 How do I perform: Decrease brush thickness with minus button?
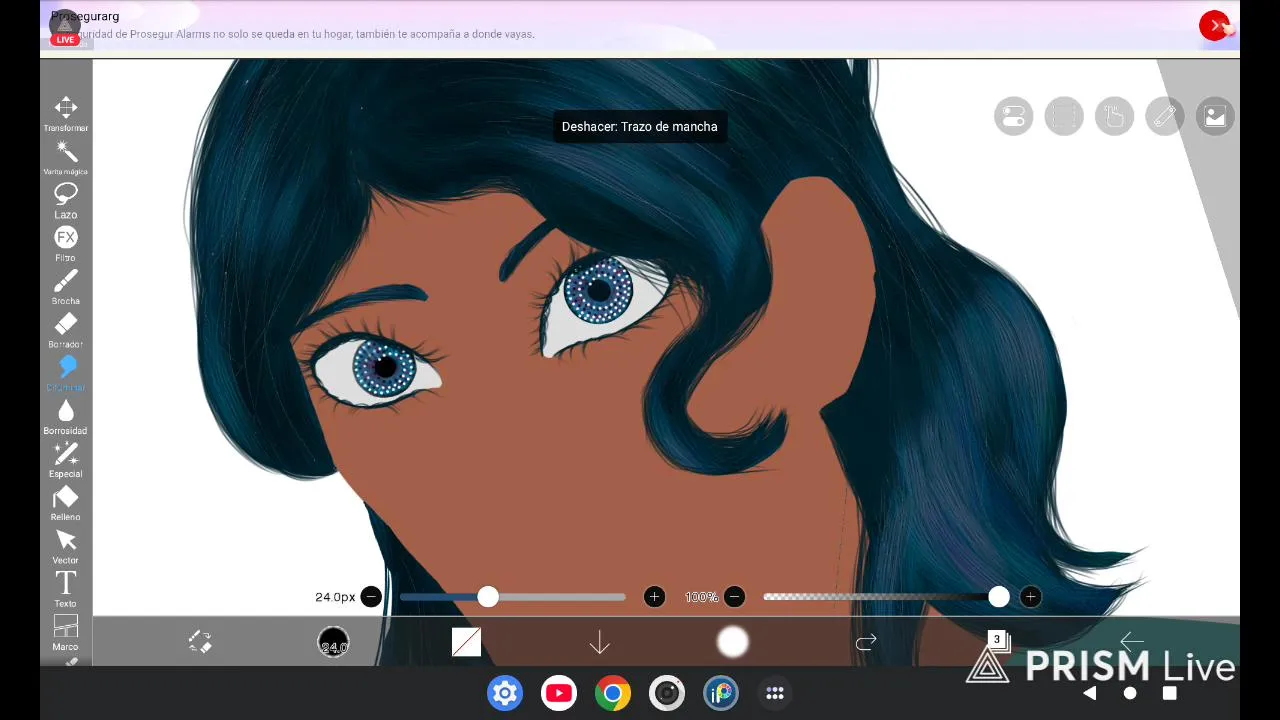click(371, 597)
